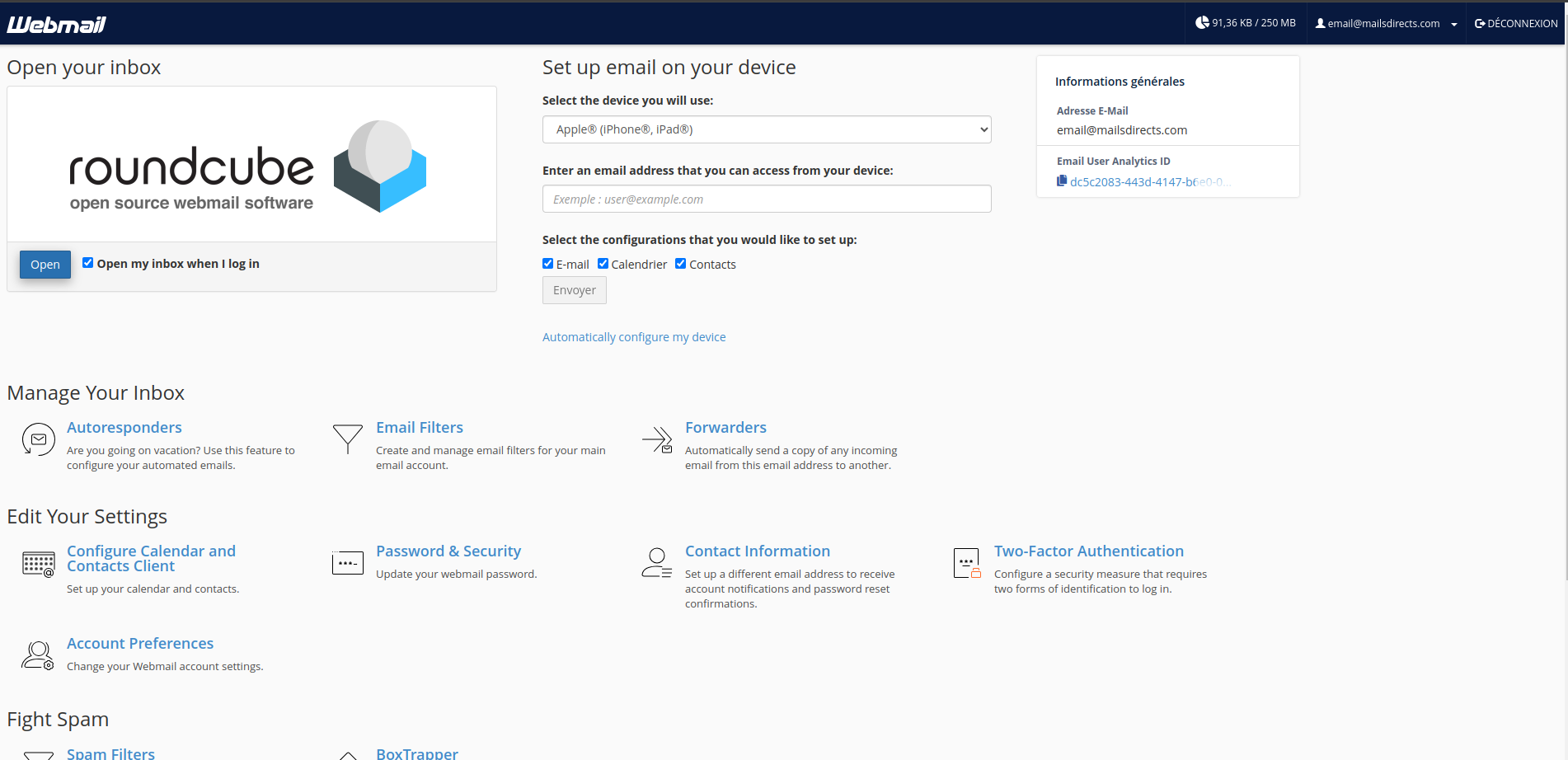Click the Email User Analytics ID value
Image resolution: width=1568 pixels, height=760 pixels.
point(1150,182)
